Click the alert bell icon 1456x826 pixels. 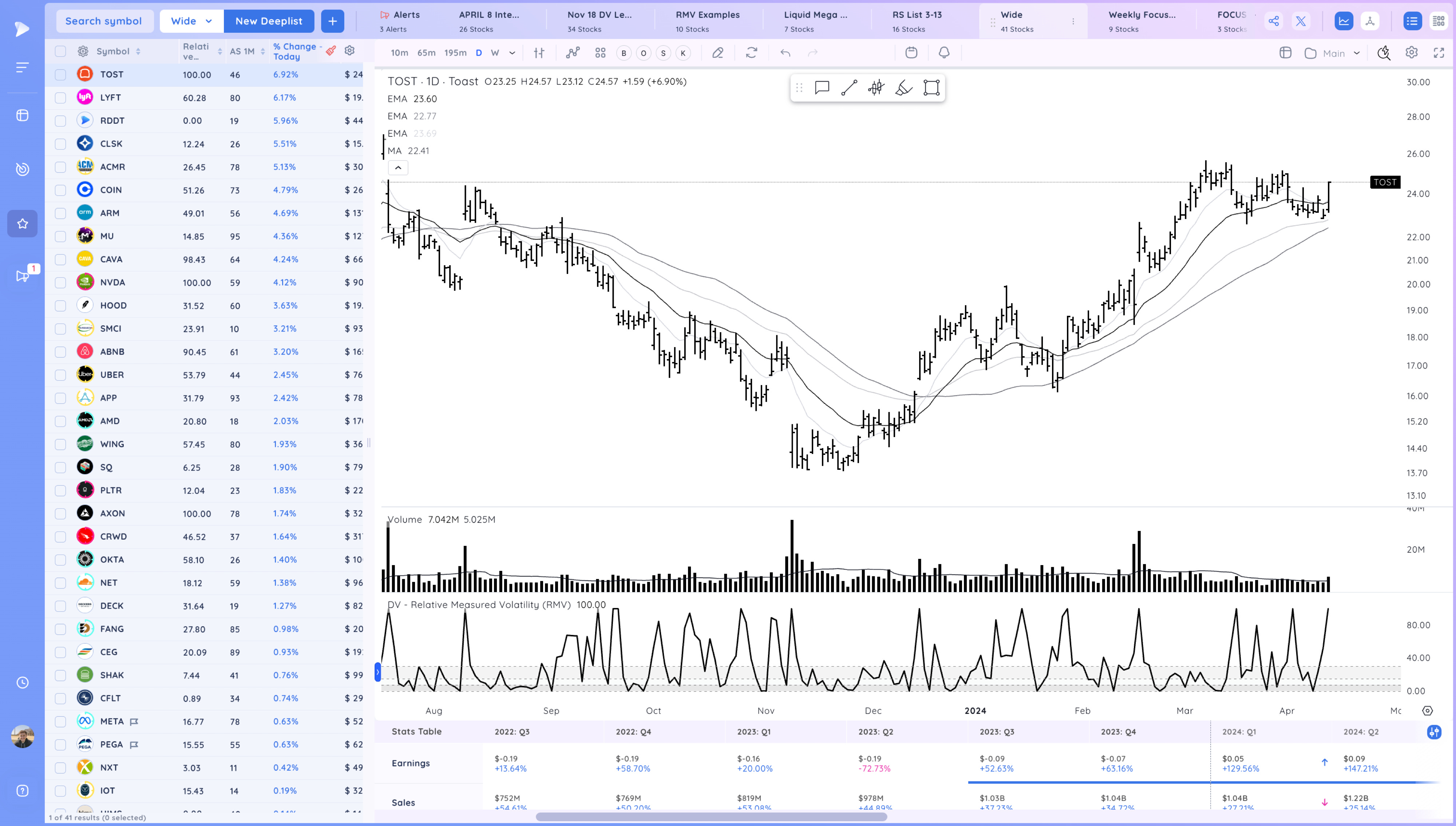click(x=944, y=53)
